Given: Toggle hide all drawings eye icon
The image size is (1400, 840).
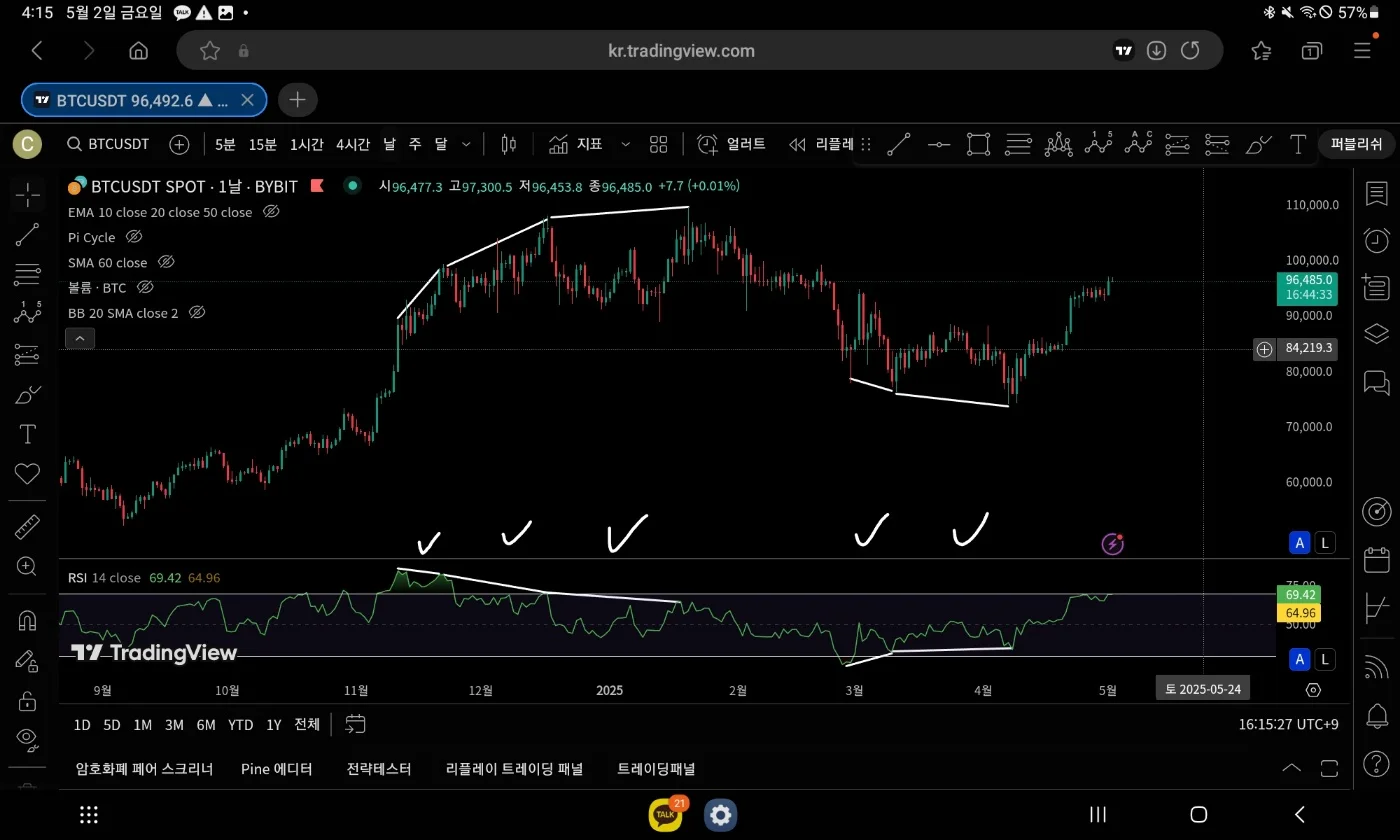Looking at the screenshot, I should pos(27,739).
